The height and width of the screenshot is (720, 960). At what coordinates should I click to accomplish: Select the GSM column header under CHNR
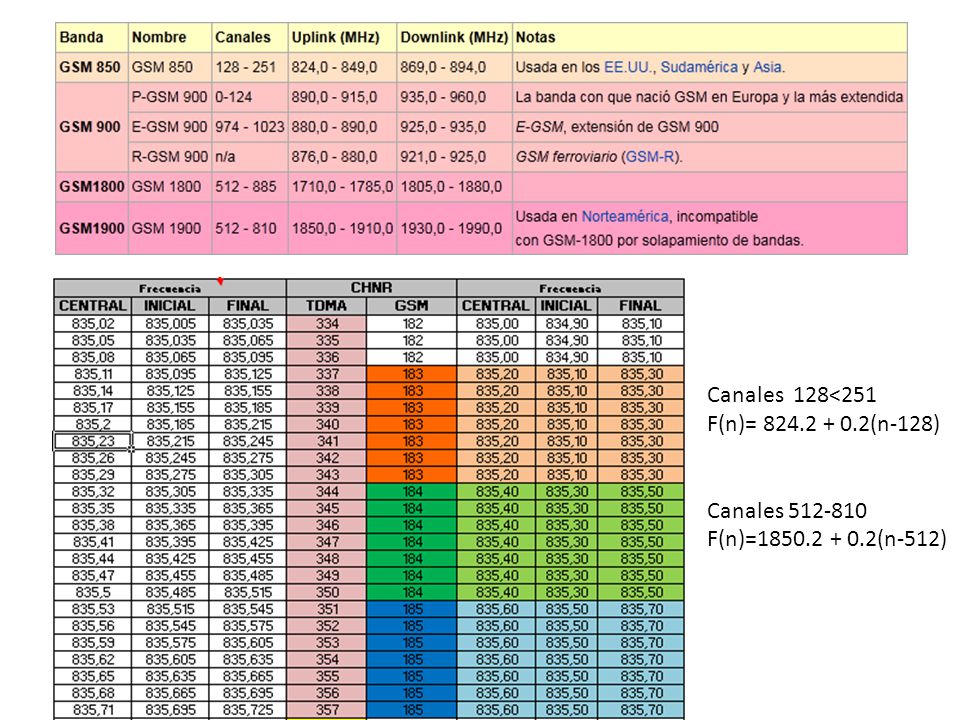[411, 306]
